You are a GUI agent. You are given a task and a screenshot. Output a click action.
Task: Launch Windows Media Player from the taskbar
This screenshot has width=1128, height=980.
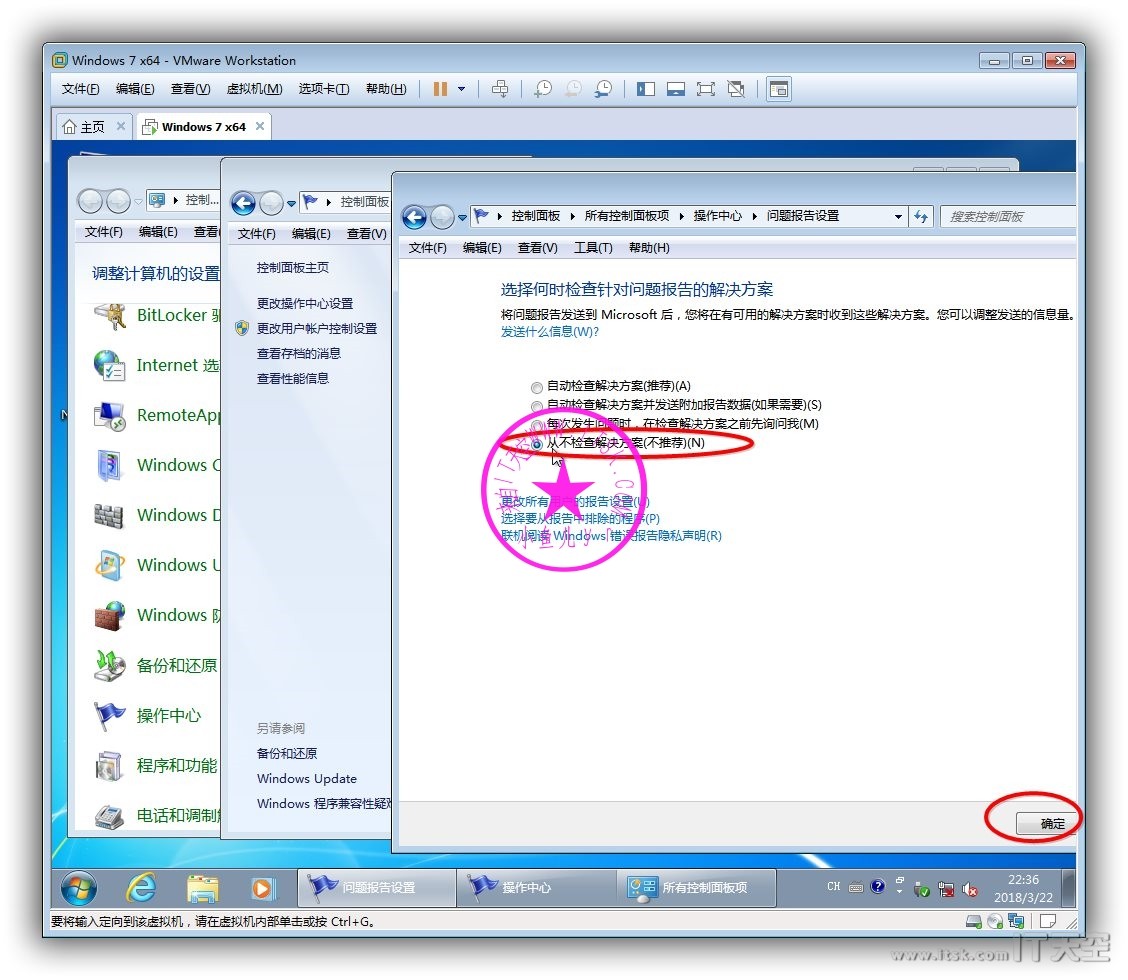pyautogui.click(x=262, y=887)
